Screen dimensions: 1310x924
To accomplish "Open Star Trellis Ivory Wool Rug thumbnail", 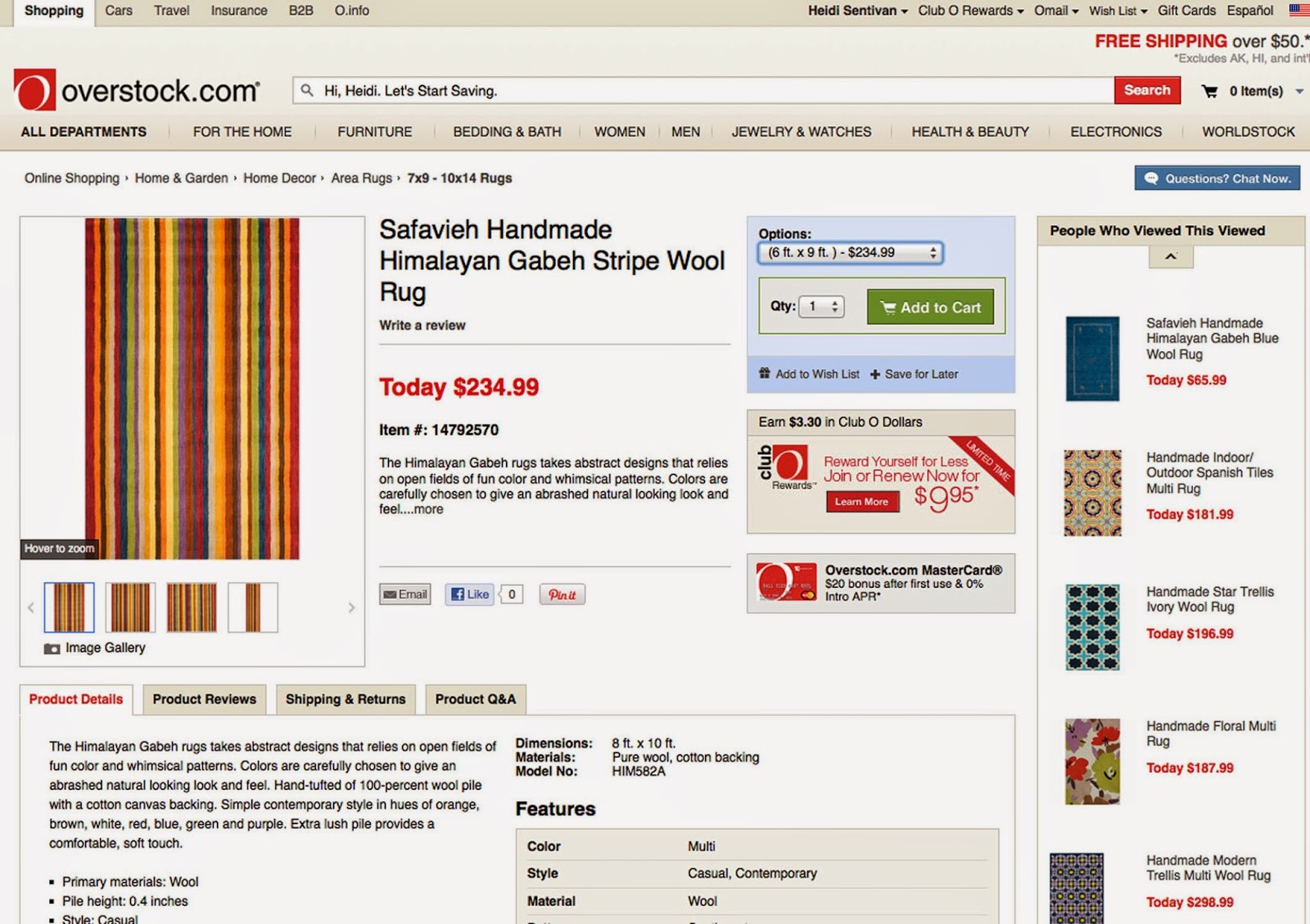I will (1092, 627).
